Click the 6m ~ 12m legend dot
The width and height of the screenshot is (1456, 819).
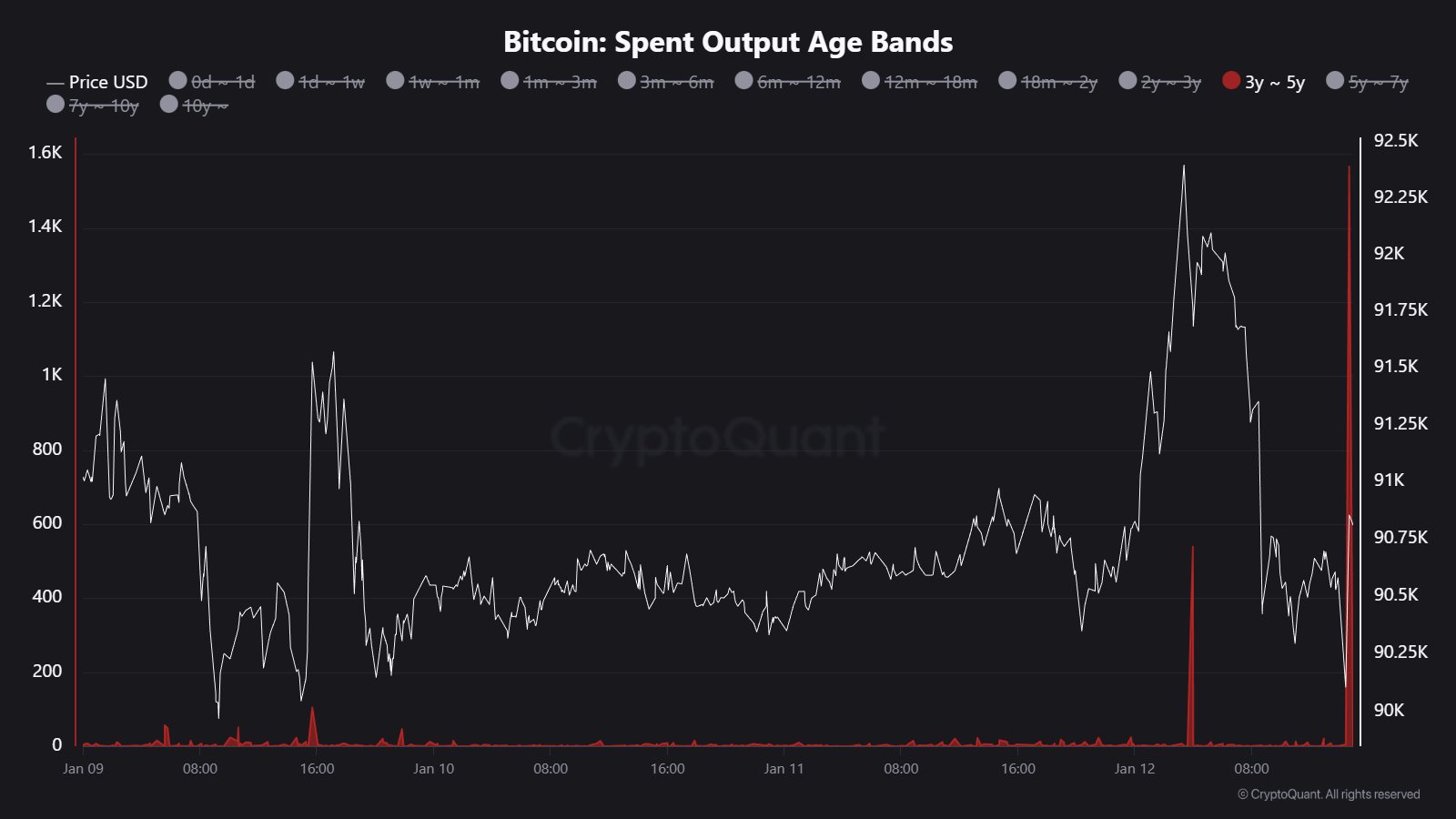(x=743, y=81)
